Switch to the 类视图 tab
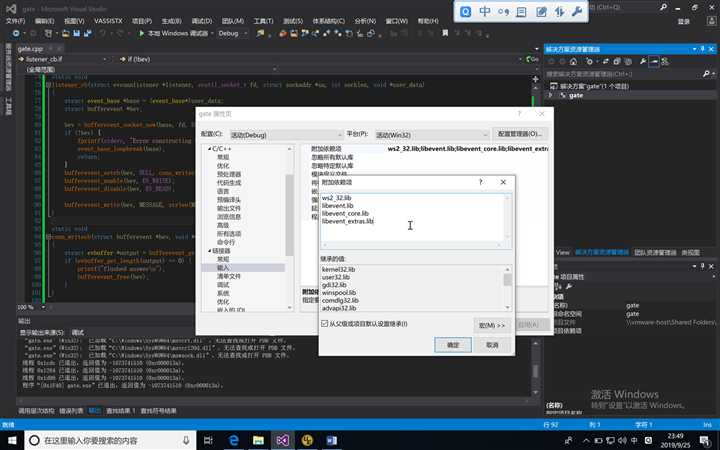Screen dimensions: 720x450 click(690, 253)
